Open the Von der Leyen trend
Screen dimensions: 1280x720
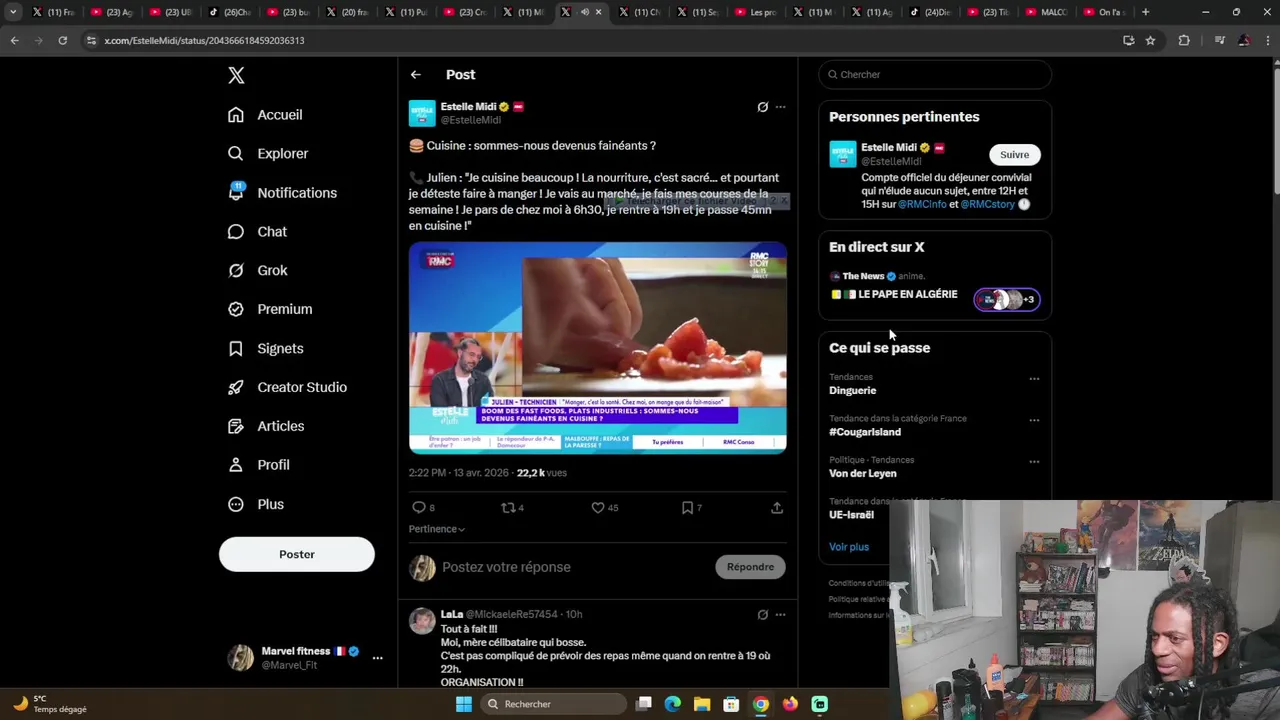(863, 473)
